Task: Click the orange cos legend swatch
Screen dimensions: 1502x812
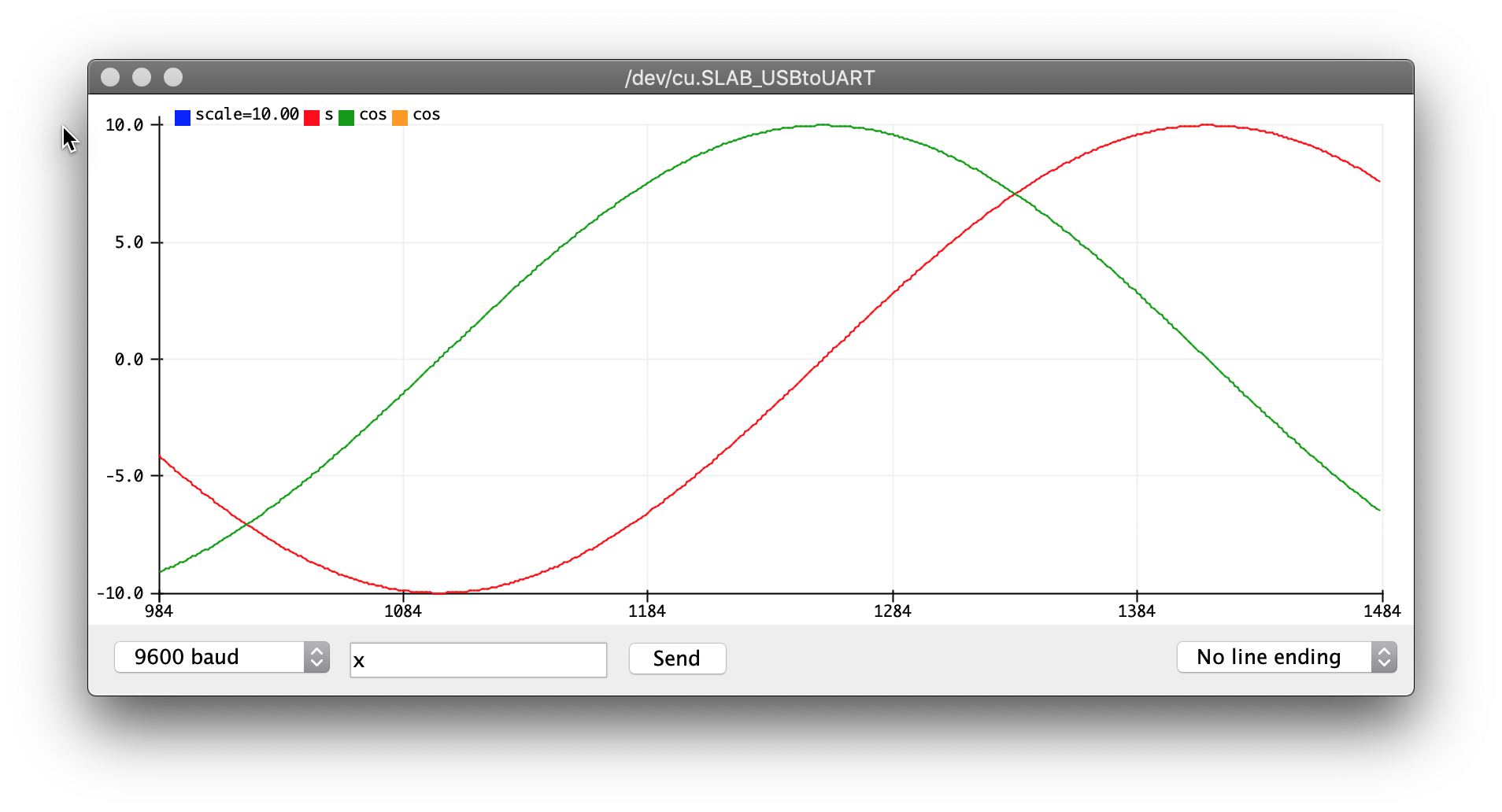Action: click(400, 117)
